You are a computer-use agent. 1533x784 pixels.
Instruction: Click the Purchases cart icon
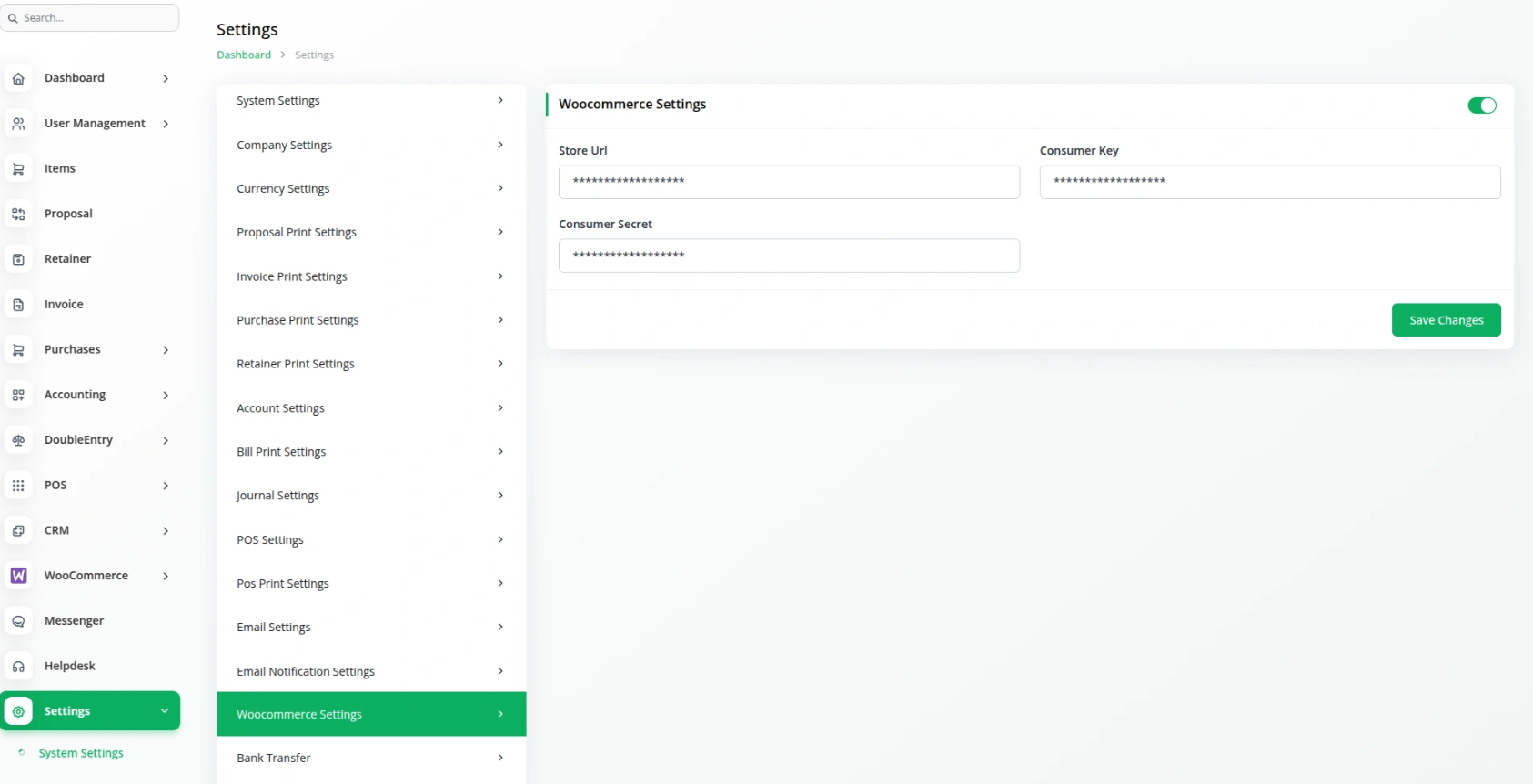[18, 350]
